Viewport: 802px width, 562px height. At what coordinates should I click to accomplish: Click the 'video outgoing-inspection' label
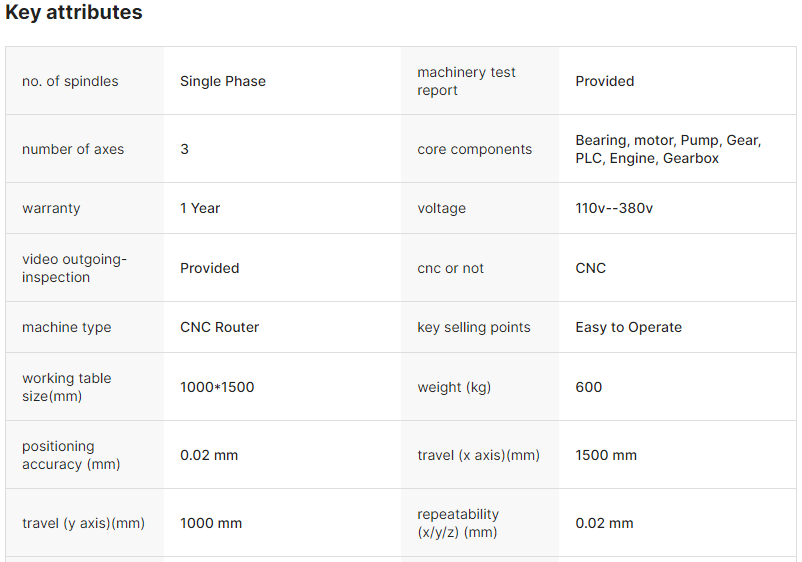tap(75, 268)
